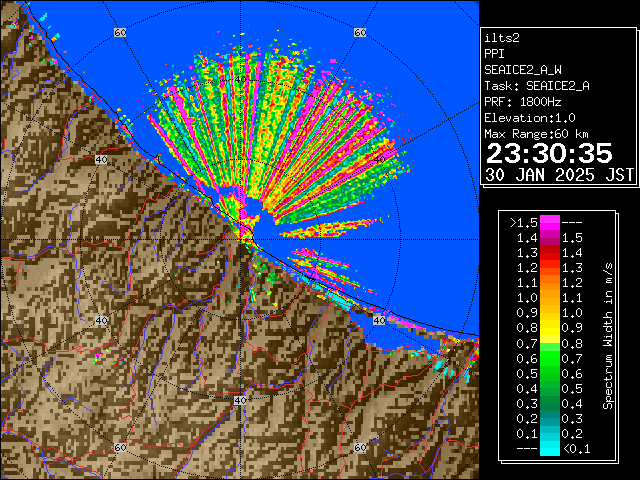This screenshot has width=640, height=480.
Task: Click the 'PRF: 1800Hz' value
Action: coord(523,102)
